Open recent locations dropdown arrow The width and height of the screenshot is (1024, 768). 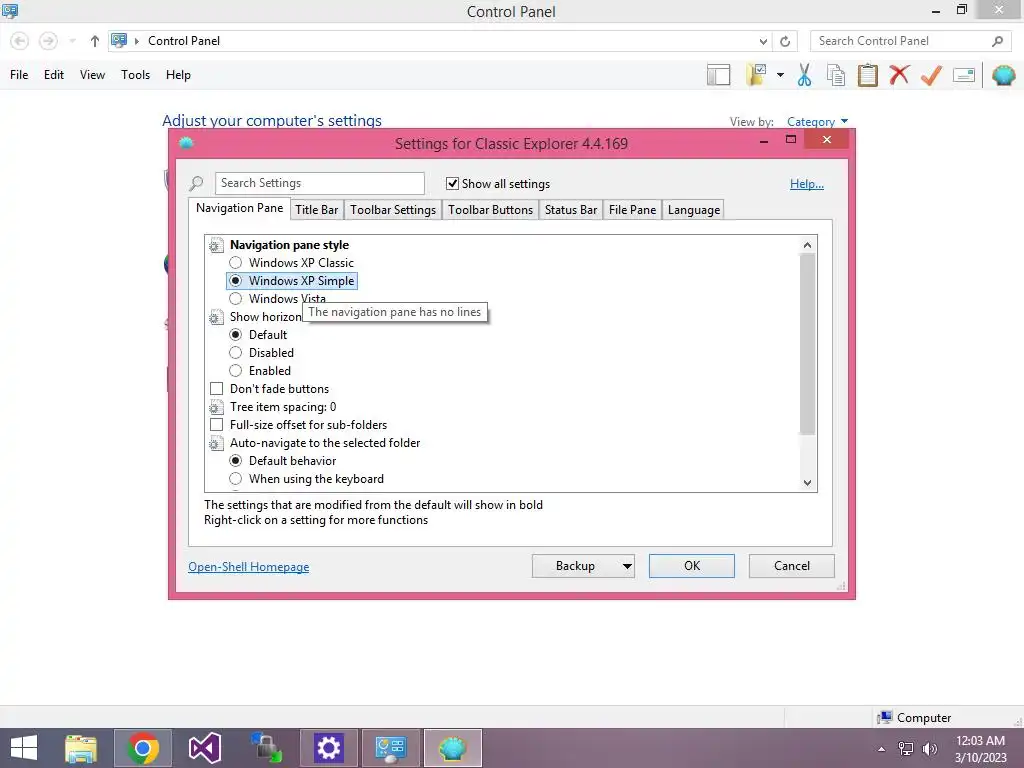pyautogui.click(x=72, y=41)
